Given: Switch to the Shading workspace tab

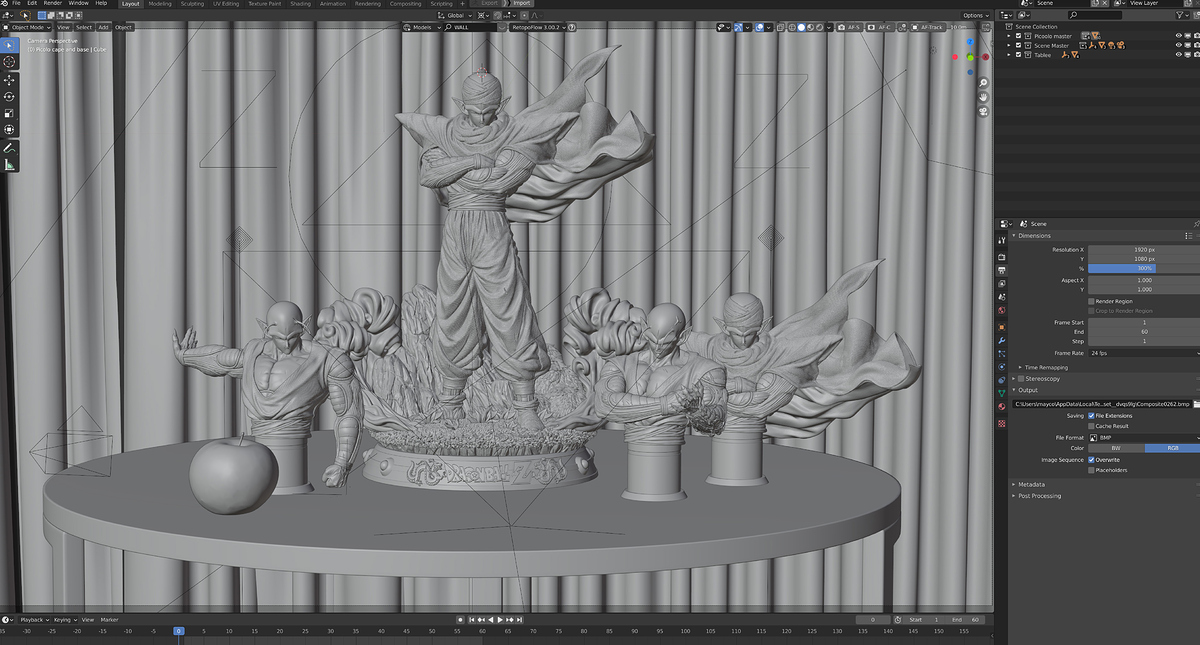Looking at the screenshot, I should coord(300,4).
